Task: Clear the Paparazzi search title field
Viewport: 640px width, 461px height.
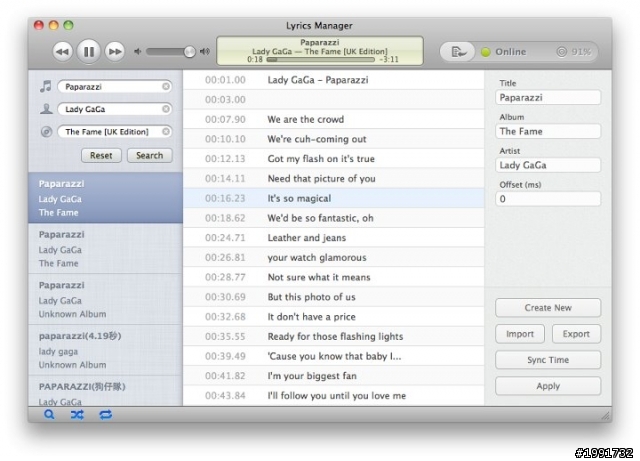Action: 166,87
